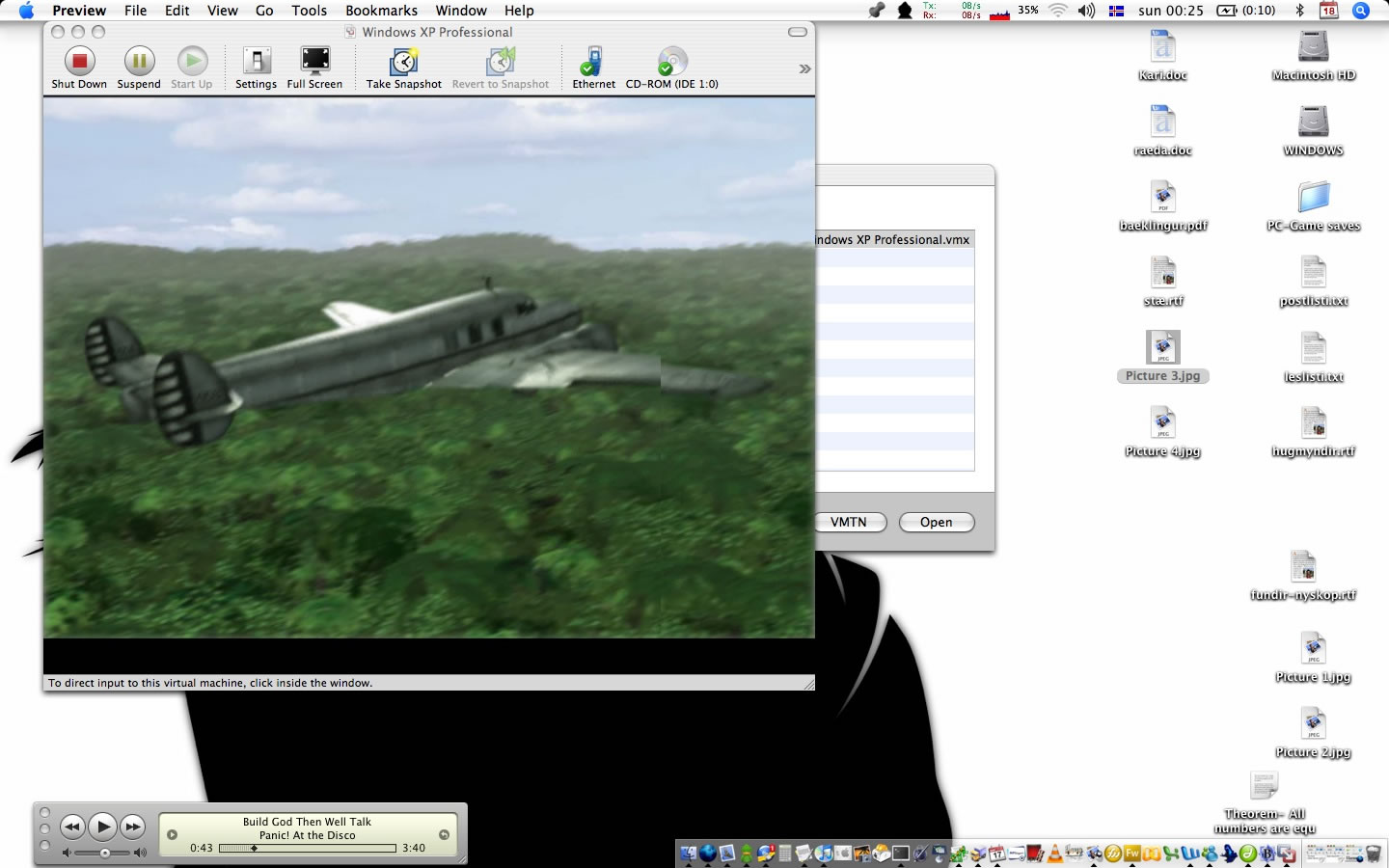1389x868 pixels.
Task: Click the Icelandic flag input menu
Action: (1116, 11)
